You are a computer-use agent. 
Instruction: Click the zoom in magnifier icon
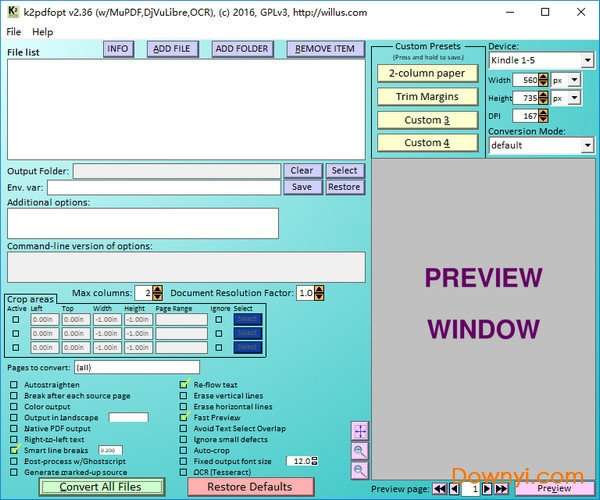[x=360, y=451]
